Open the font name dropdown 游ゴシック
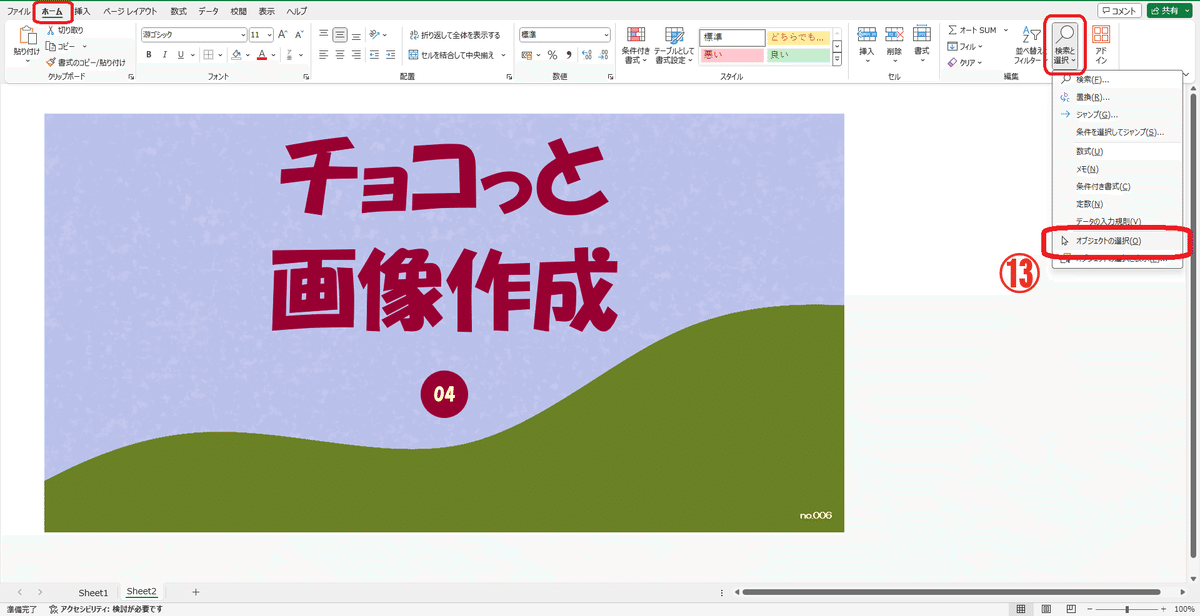This screenshot has height=616, width=1200. (243, 34)
